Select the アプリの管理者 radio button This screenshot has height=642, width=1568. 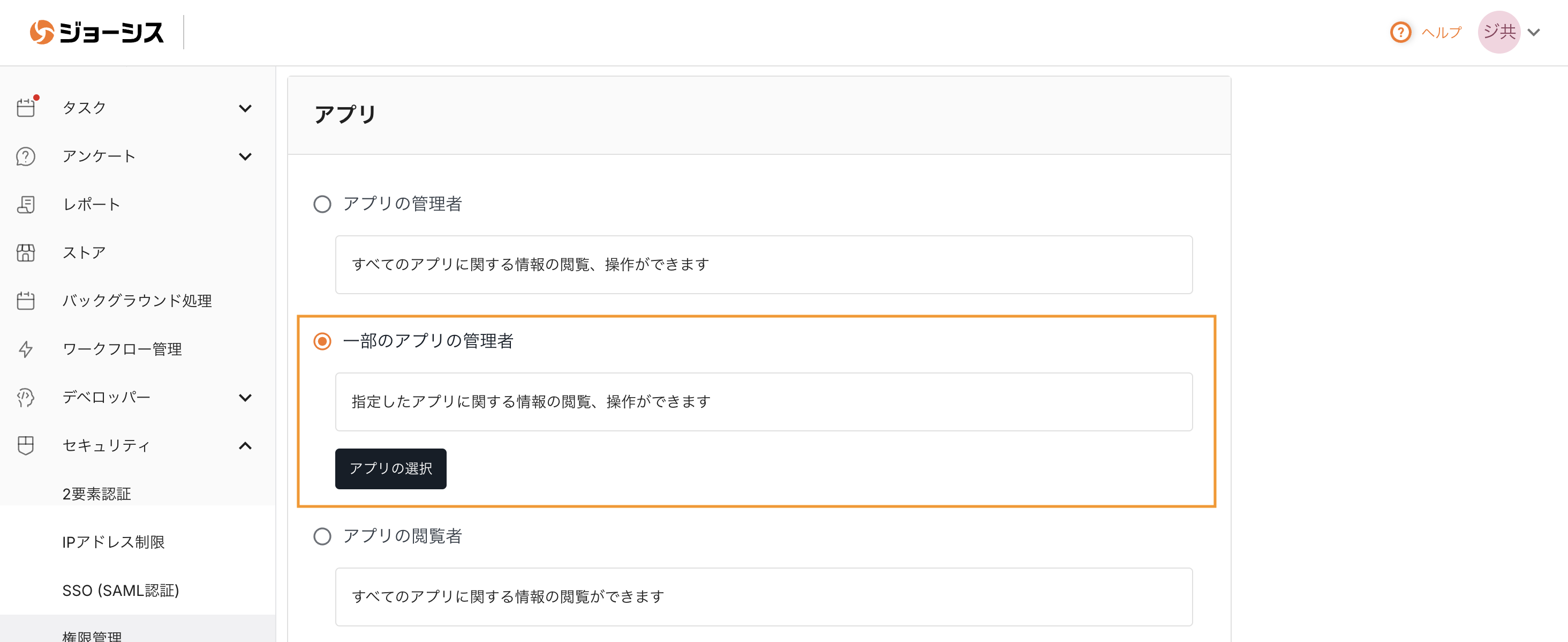(322, 204)
